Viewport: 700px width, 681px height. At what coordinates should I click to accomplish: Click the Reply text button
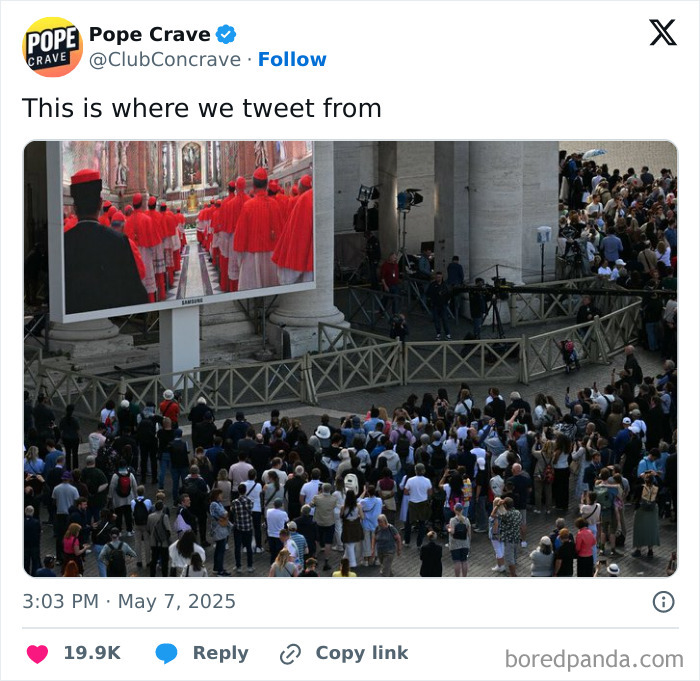coord(221,653)
